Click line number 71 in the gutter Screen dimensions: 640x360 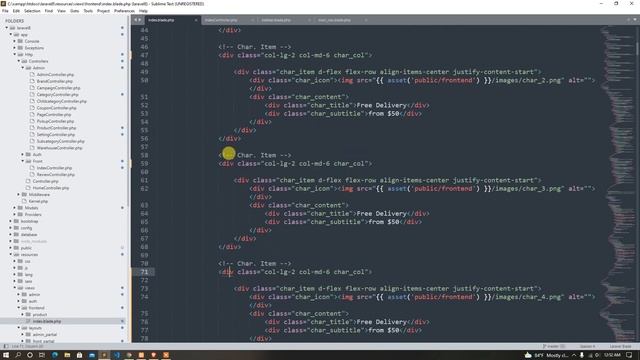pyautogui.click(x=144, y=272)
